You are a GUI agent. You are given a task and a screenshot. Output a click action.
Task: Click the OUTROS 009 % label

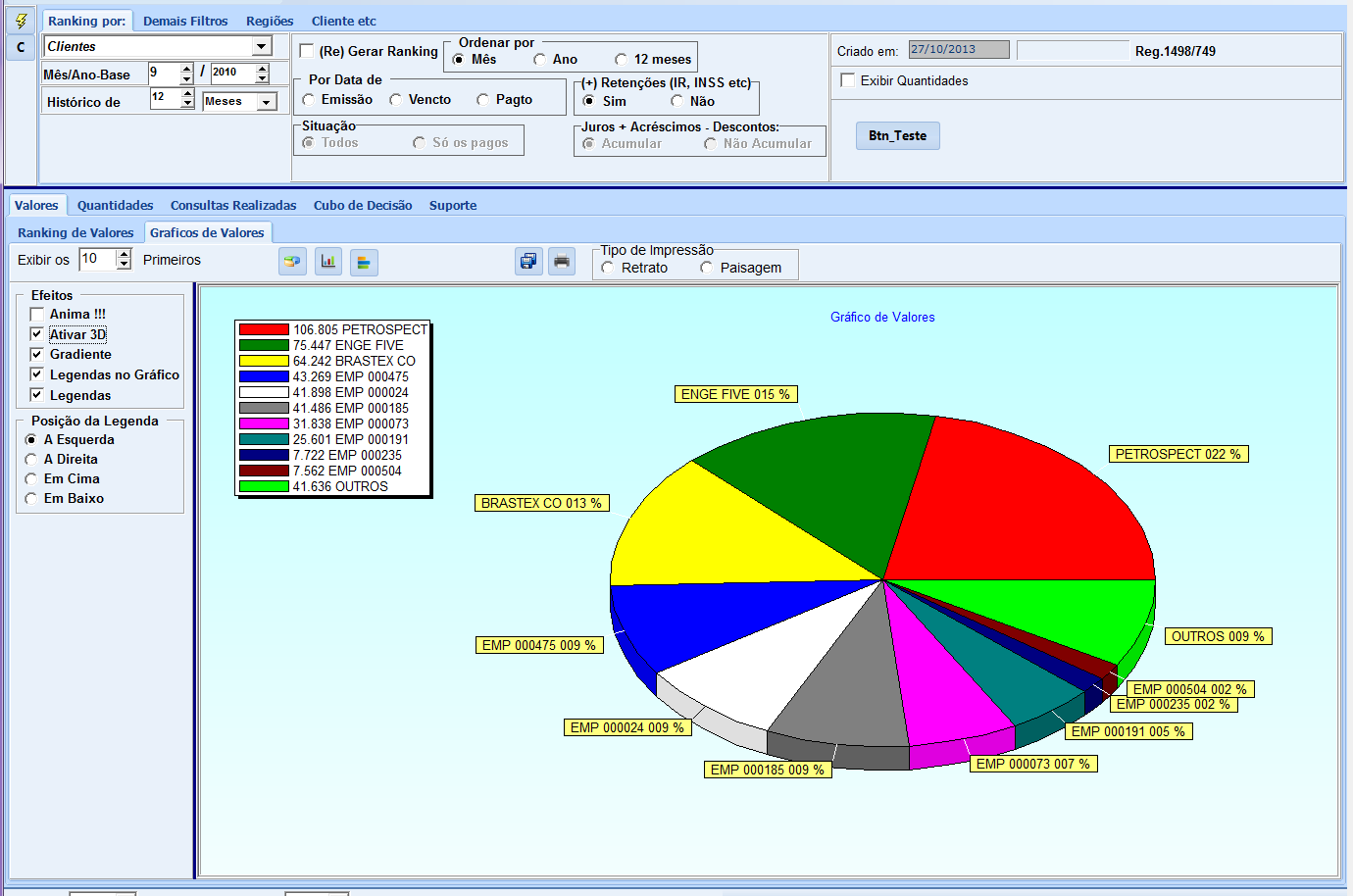coord(1219,636)
